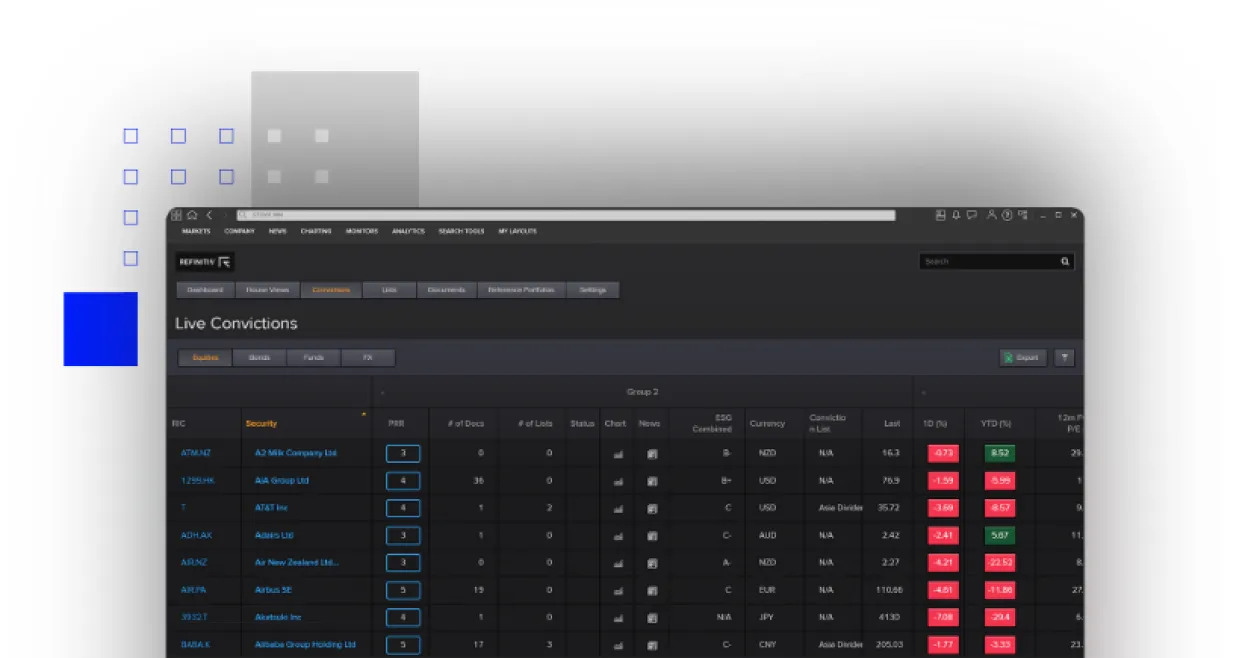The image size is (1248, 658).
Task: Open chart icon for Air New Zealand
Action: point(617,563)
